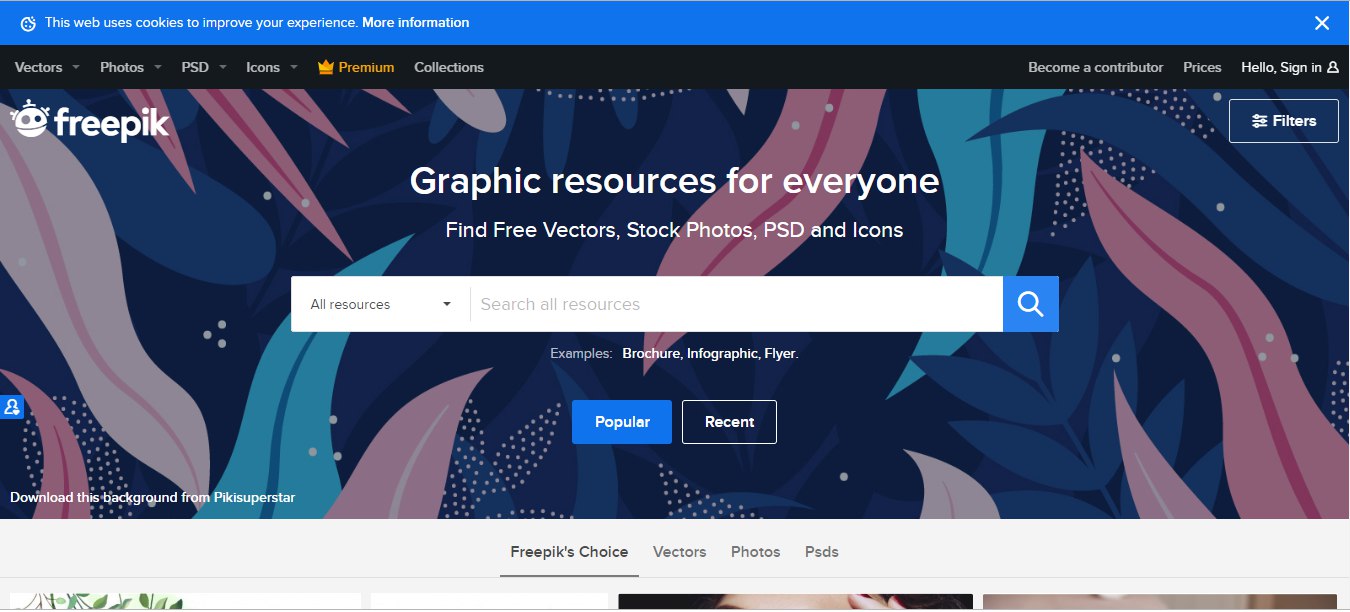The height and width of the screenshot is (612, 1350).
Task: Click the Premium crown icon
Action: [x=325, y=67]
